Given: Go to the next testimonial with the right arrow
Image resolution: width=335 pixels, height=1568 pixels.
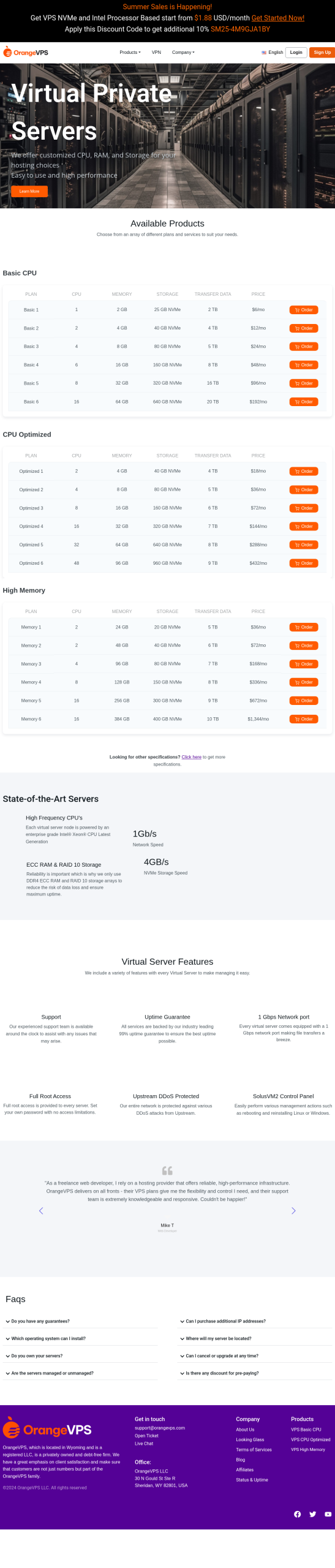Looking at the screenshot, I should click(x=293, y=1211).
